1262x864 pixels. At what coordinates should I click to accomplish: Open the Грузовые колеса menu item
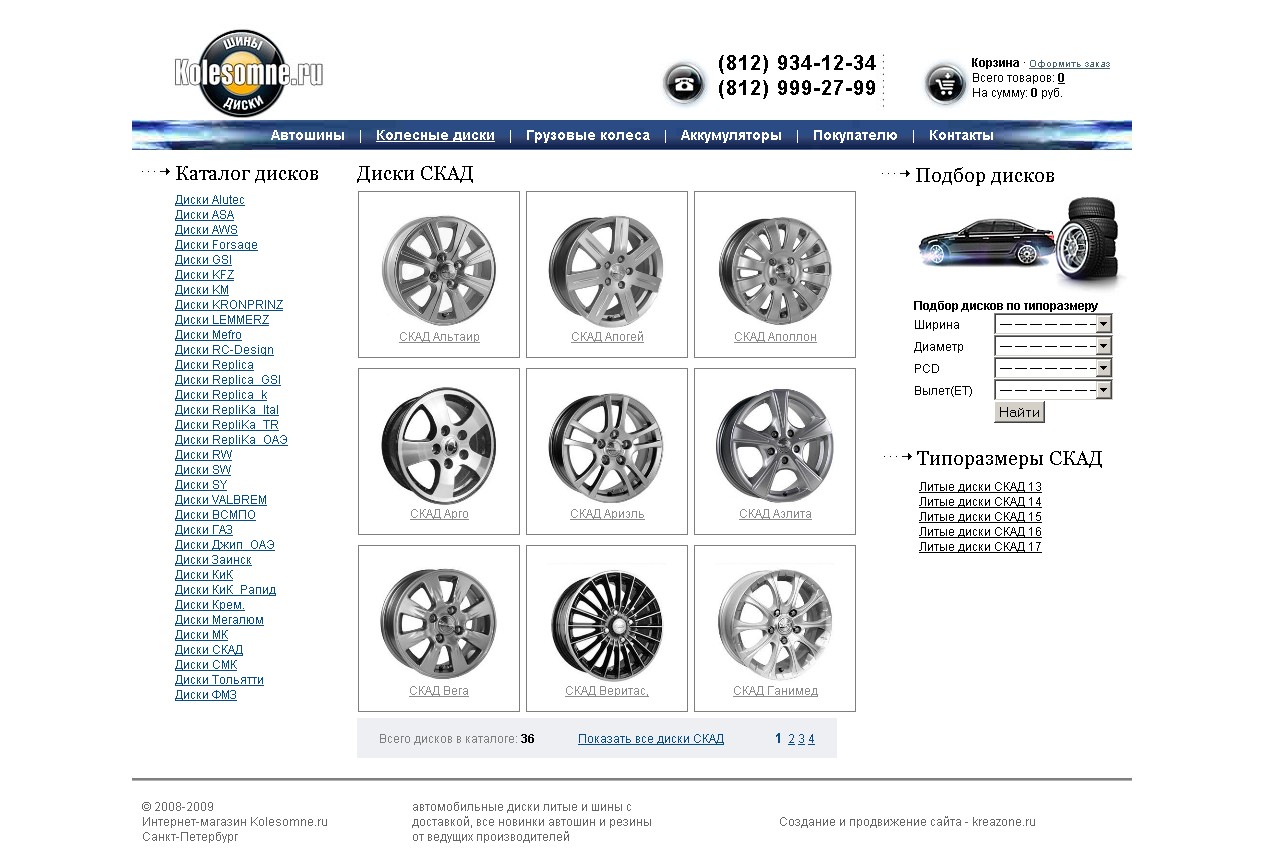pos(588,135)
